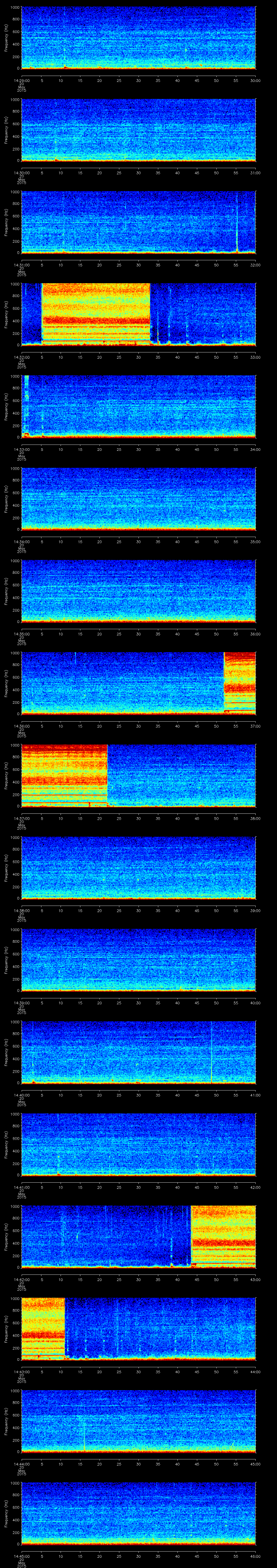Viewport: 277px width, 1568px height.
Task: Select the noise burst ending the 14:36:00 spectrogram
Action: (240, 683)
